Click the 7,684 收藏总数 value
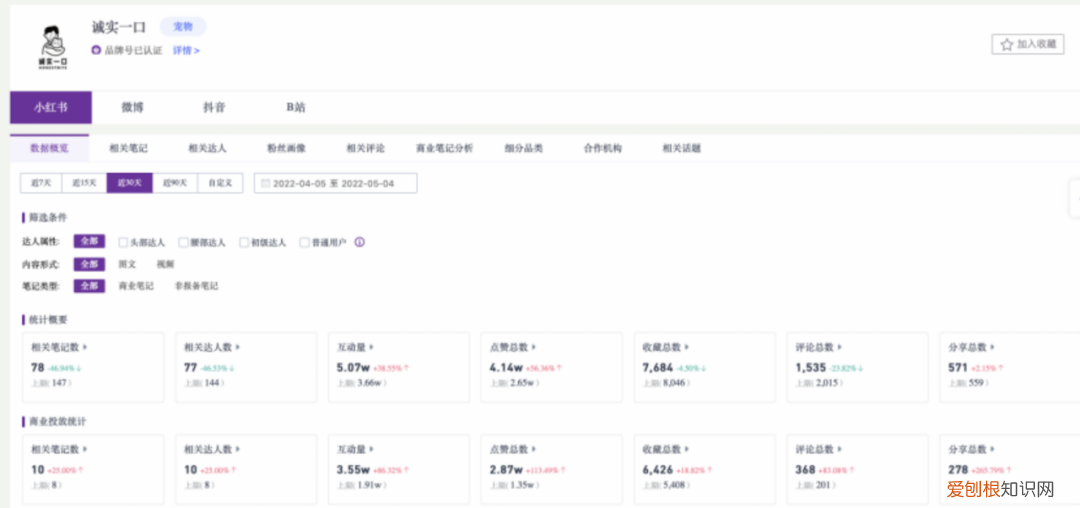1080x508 pixels. point(658,368)
